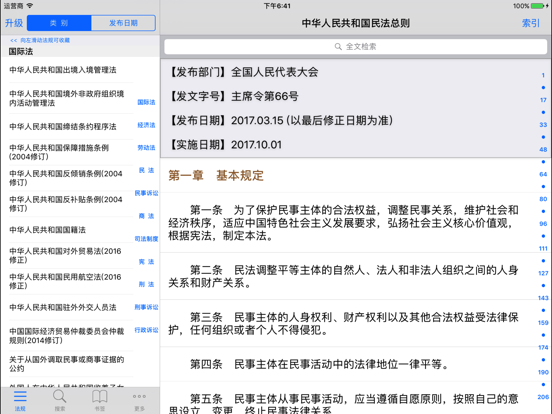Open 中华人民共和国保障措施条例(2004修订)

(x=70, y=152)
